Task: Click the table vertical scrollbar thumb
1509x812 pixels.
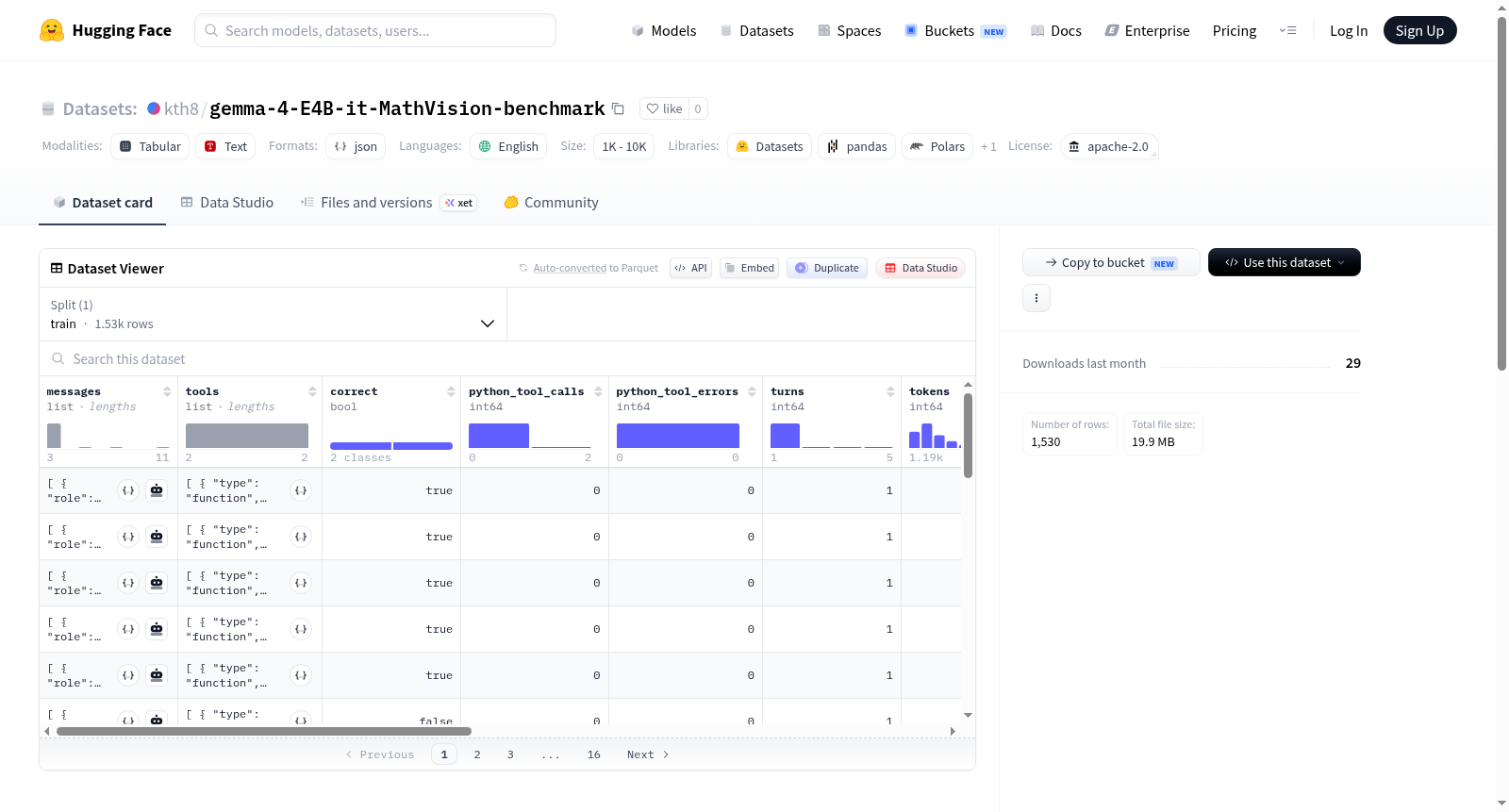Action: [x=968, y=436]
